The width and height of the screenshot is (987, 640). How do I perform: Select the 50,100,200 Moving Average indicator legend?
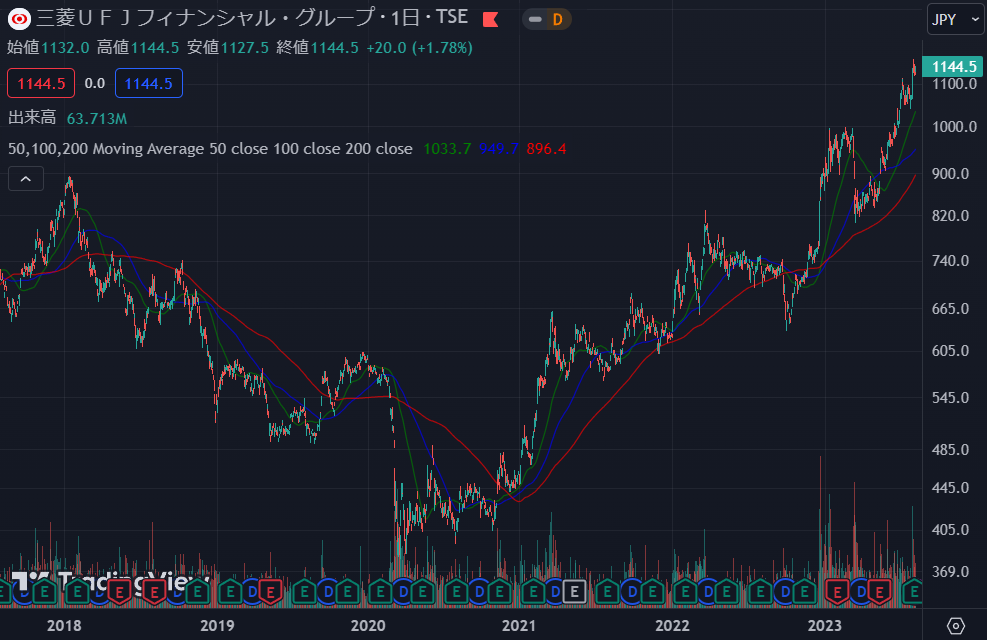tap(210, 149)
